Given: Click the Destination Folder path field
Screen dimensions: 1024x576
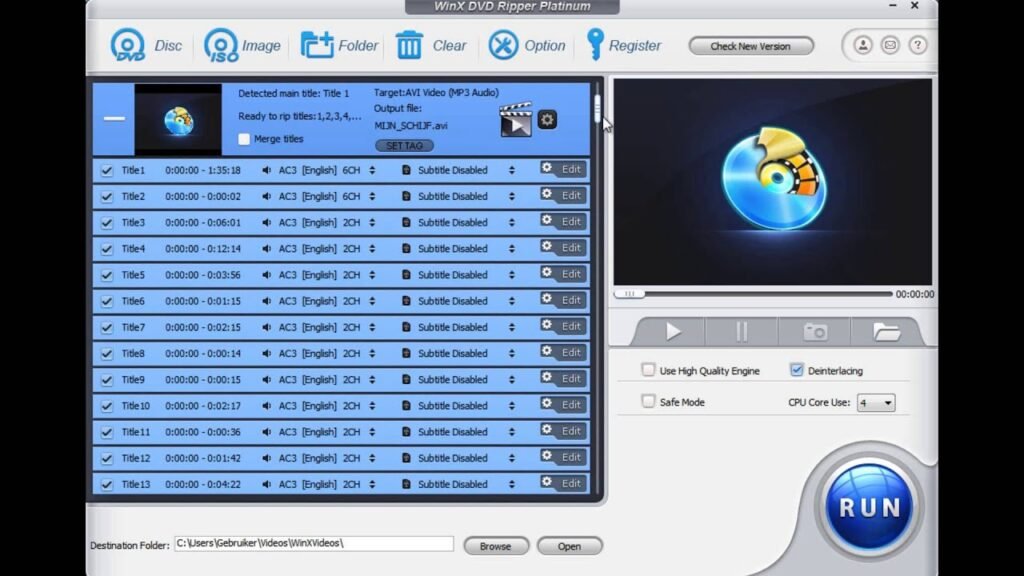Looking at the screenshot, I should pyautogui.click(x=313, y=543).
